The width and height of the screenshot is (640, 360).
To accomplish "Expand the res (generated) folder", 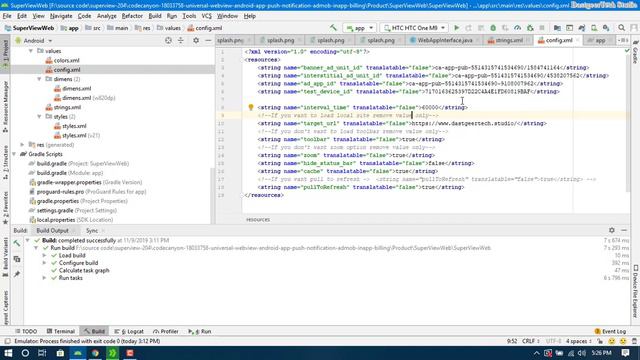I will [x=22, y=145].
